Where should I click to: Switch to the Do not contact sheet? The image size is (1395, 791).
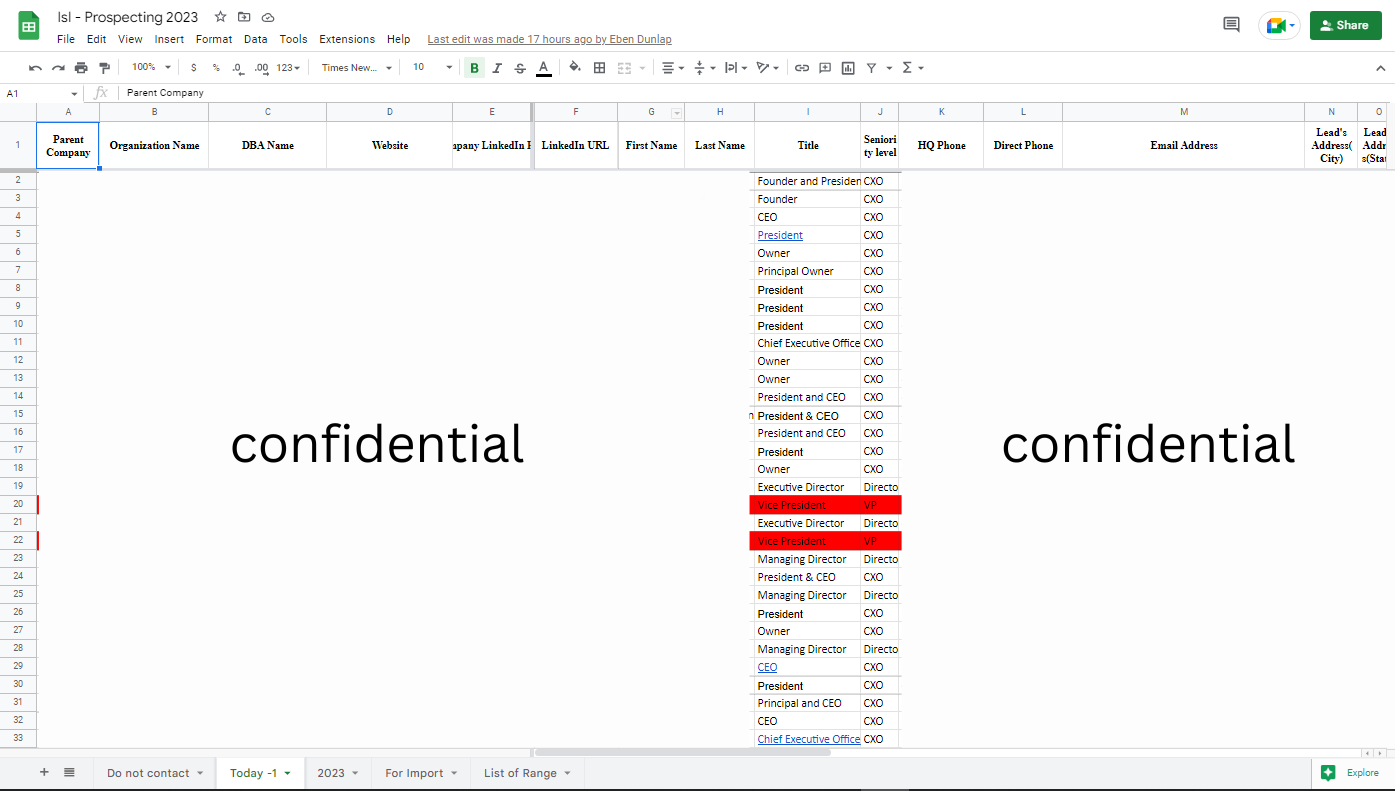click(x=154, y=773)
